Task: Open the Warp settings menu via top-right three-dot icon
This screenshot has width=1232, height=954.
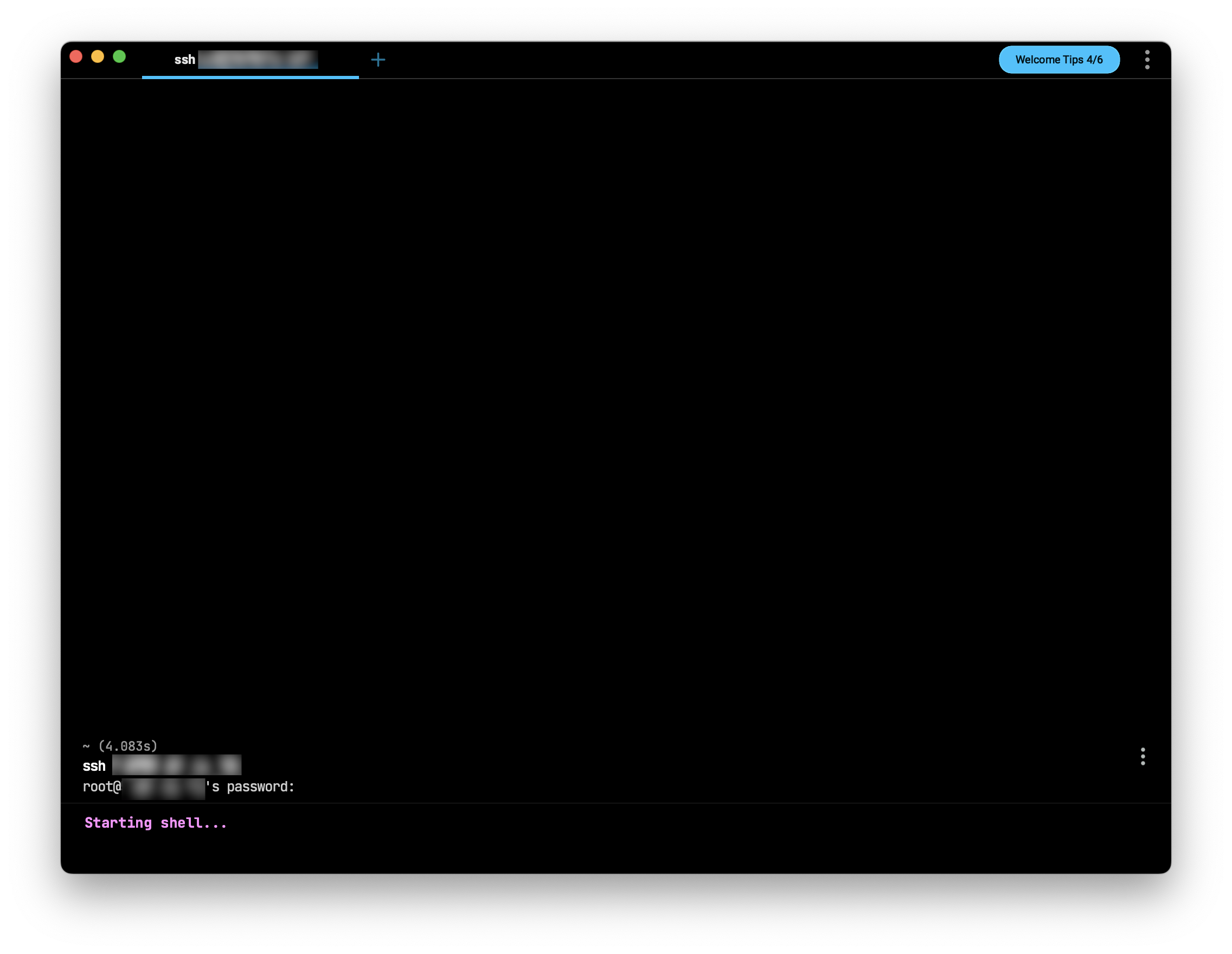Action: click(x=1147, y=59)
